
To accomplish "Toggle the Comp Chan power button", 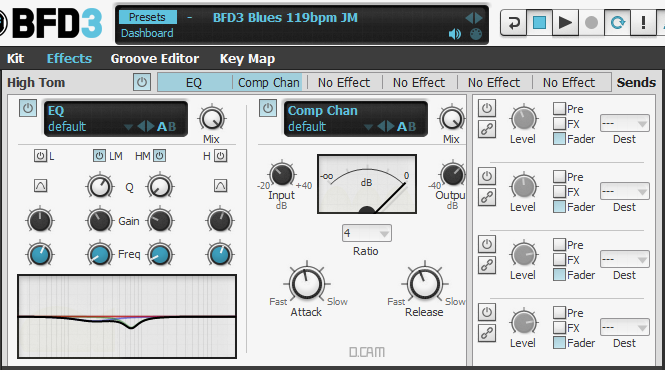I will coord(268,108).
